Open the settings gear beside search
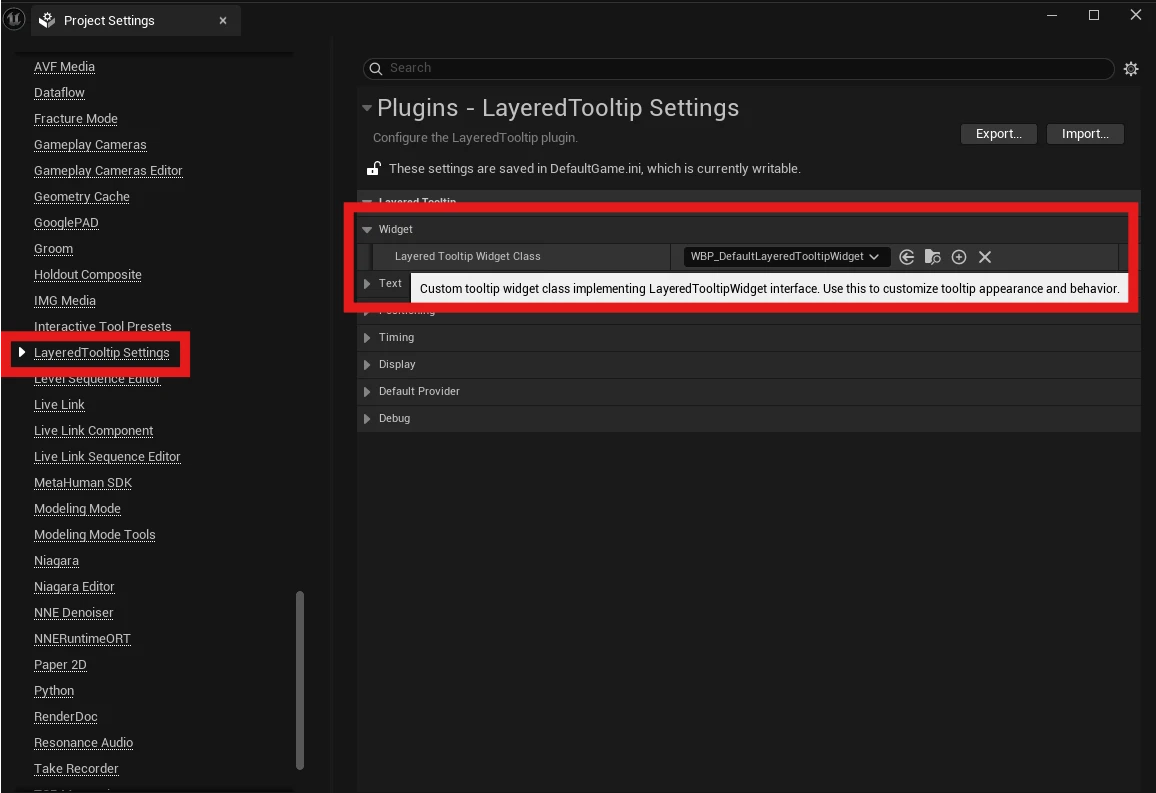This screenshot has width=1156, height=793. 1131,69
